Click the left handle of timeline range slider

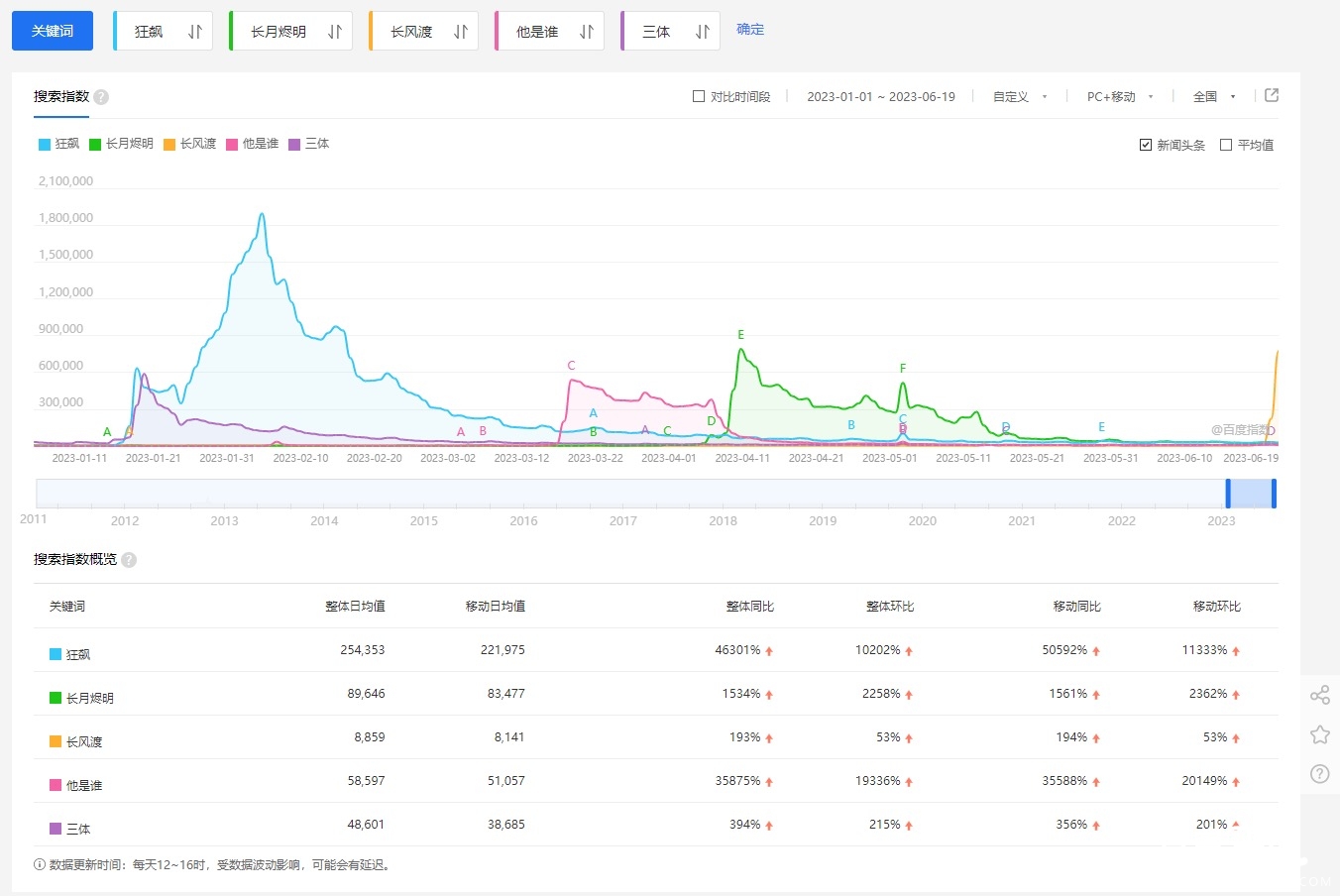click(x=1228, y=494)
